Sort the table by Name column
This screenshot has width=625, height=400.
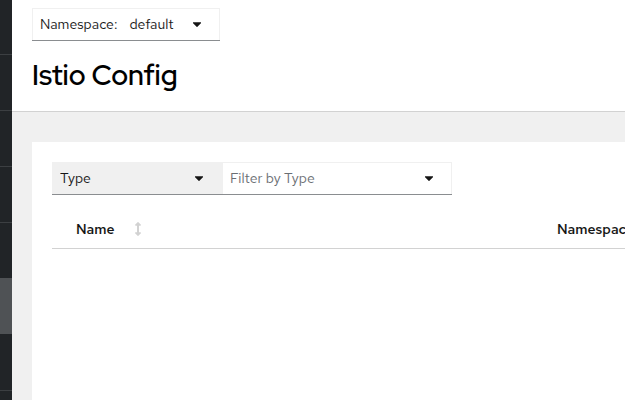click(95, 229)
